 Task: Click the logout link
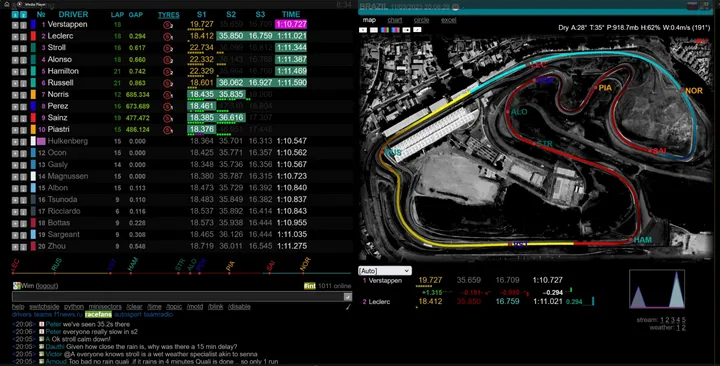click(x=47, y=286)
